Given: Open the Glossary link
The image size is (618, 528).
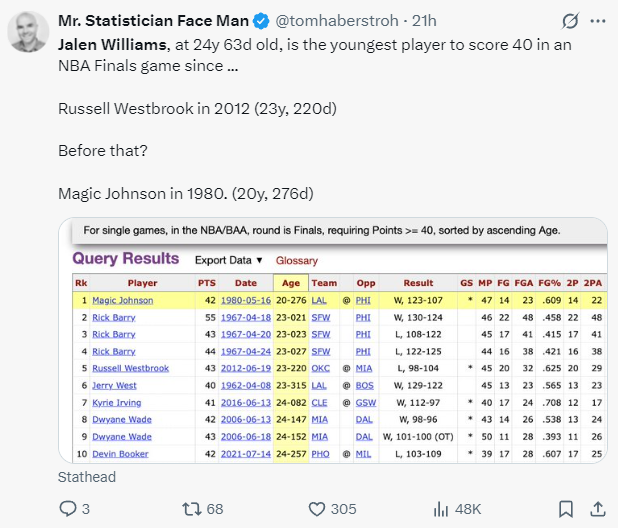Looking at the screenshot, I should 297,260.
